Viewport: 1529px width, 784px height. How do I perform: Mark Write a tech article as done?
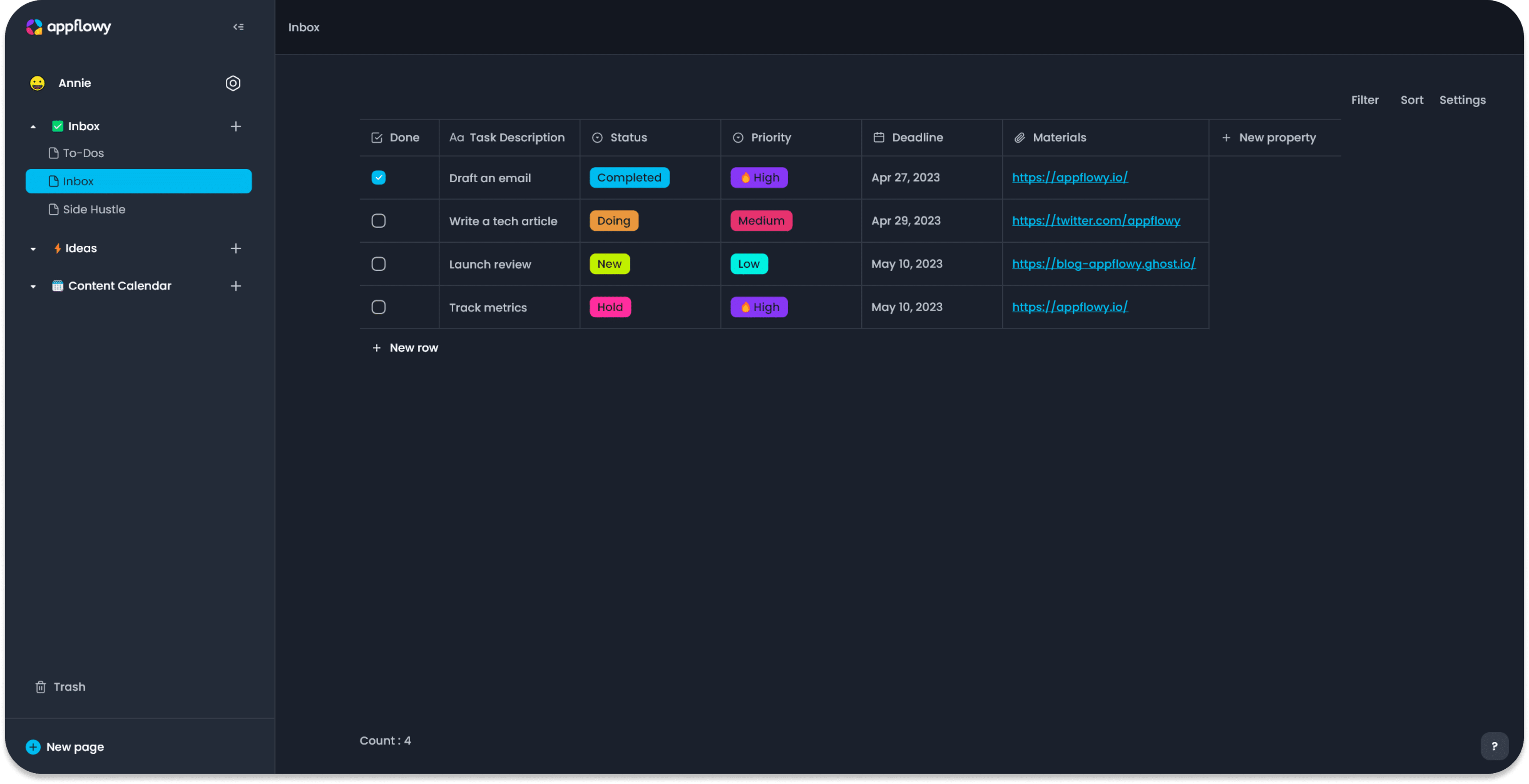378,220
